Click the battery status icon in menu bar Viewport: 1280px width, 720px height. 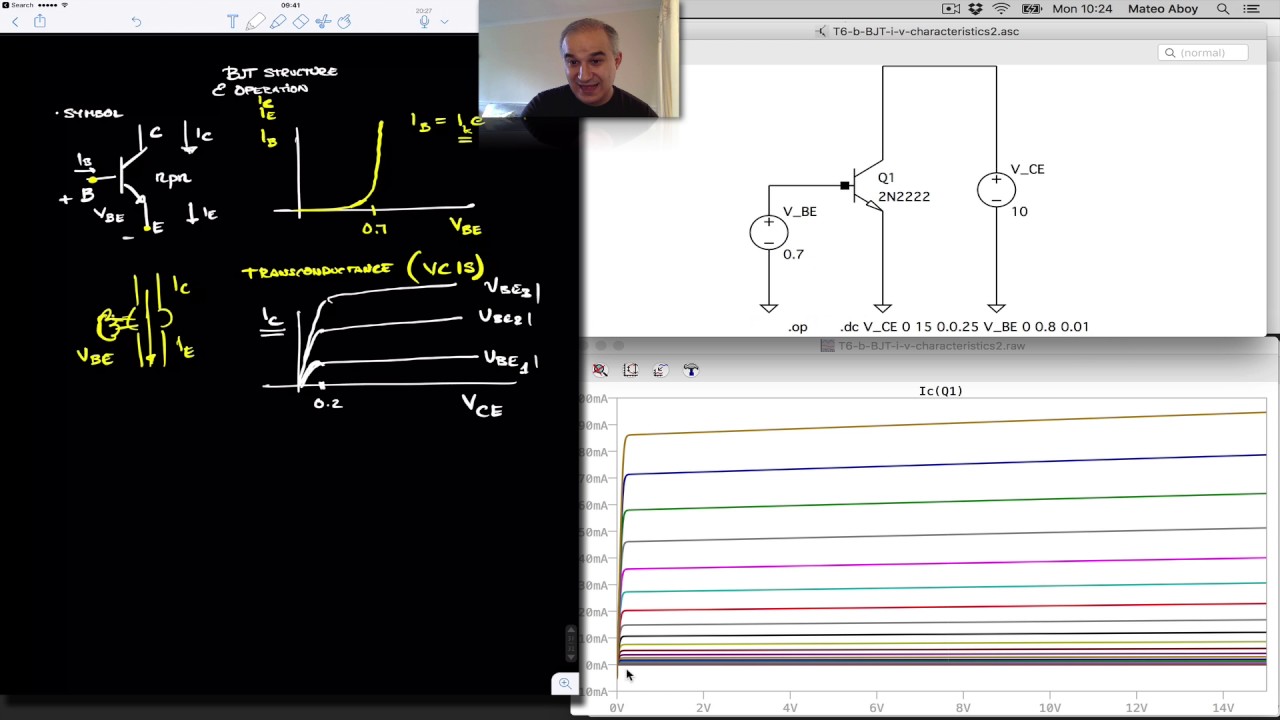click(1031, 9)
